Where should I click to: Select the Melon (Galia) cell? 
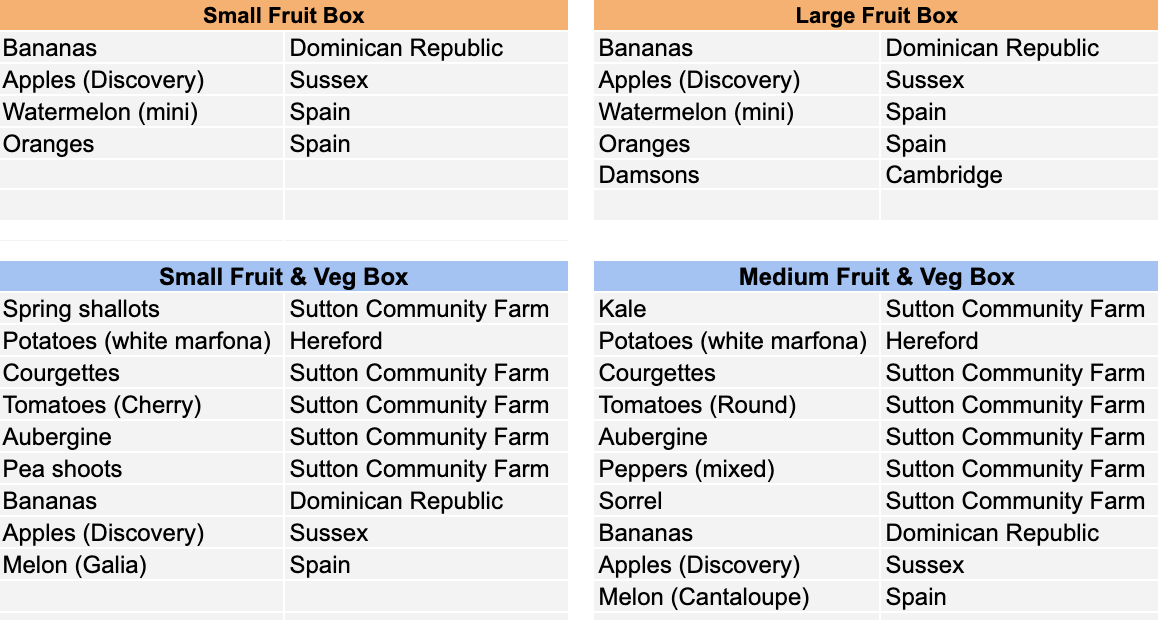(x=142, y=565)
